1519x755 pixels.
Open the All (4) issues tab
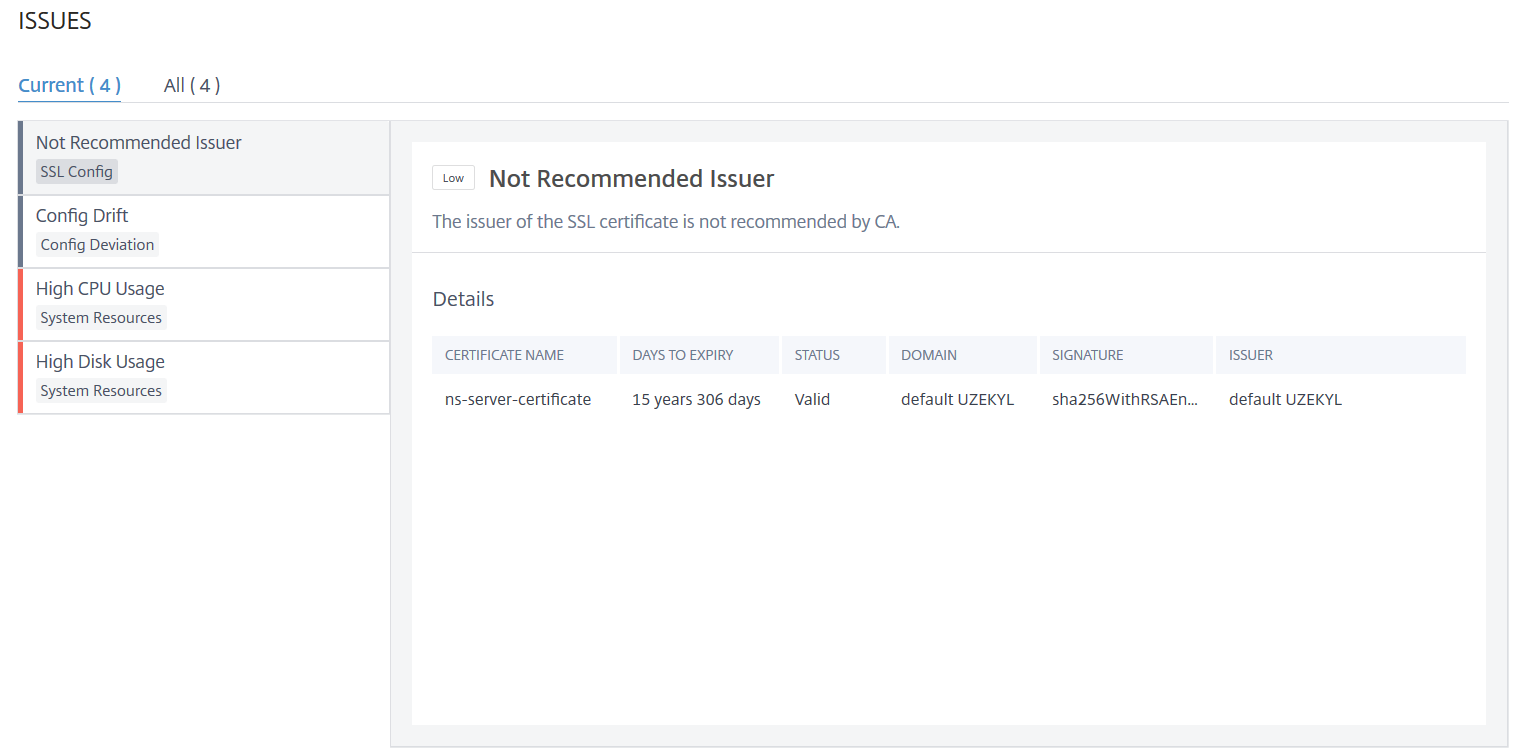[192, 85]
